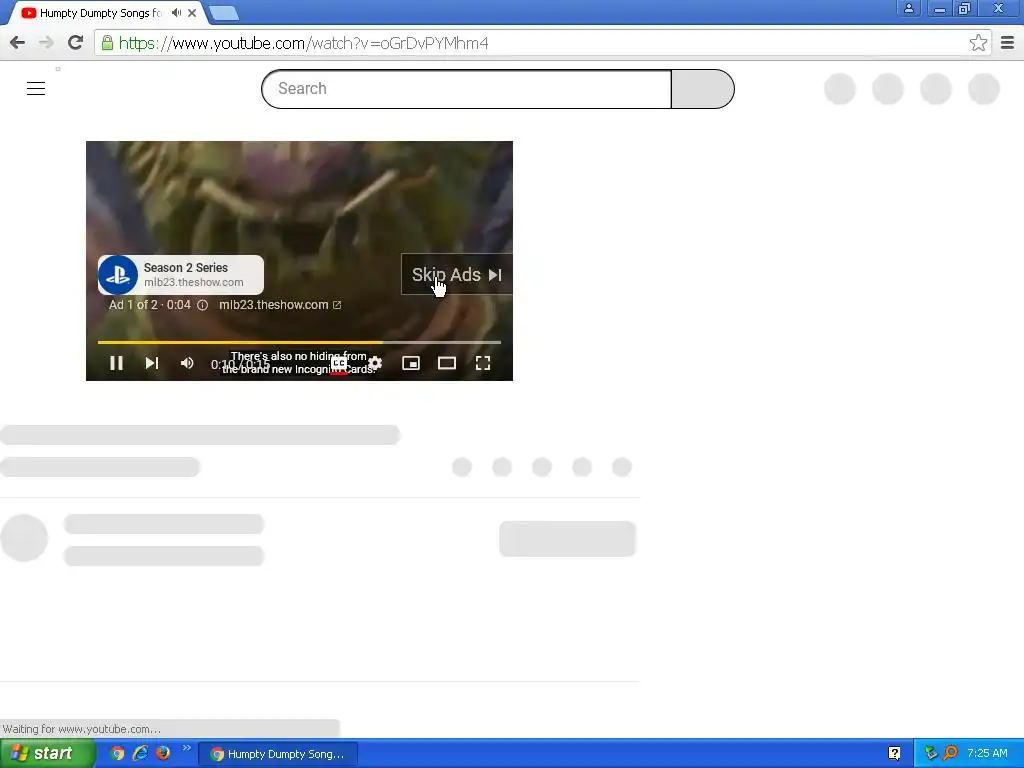Image resolution: width=1024 pixels, height=768 pixels.
Task: Pause the video playback
Action: (x=116, y=363)
